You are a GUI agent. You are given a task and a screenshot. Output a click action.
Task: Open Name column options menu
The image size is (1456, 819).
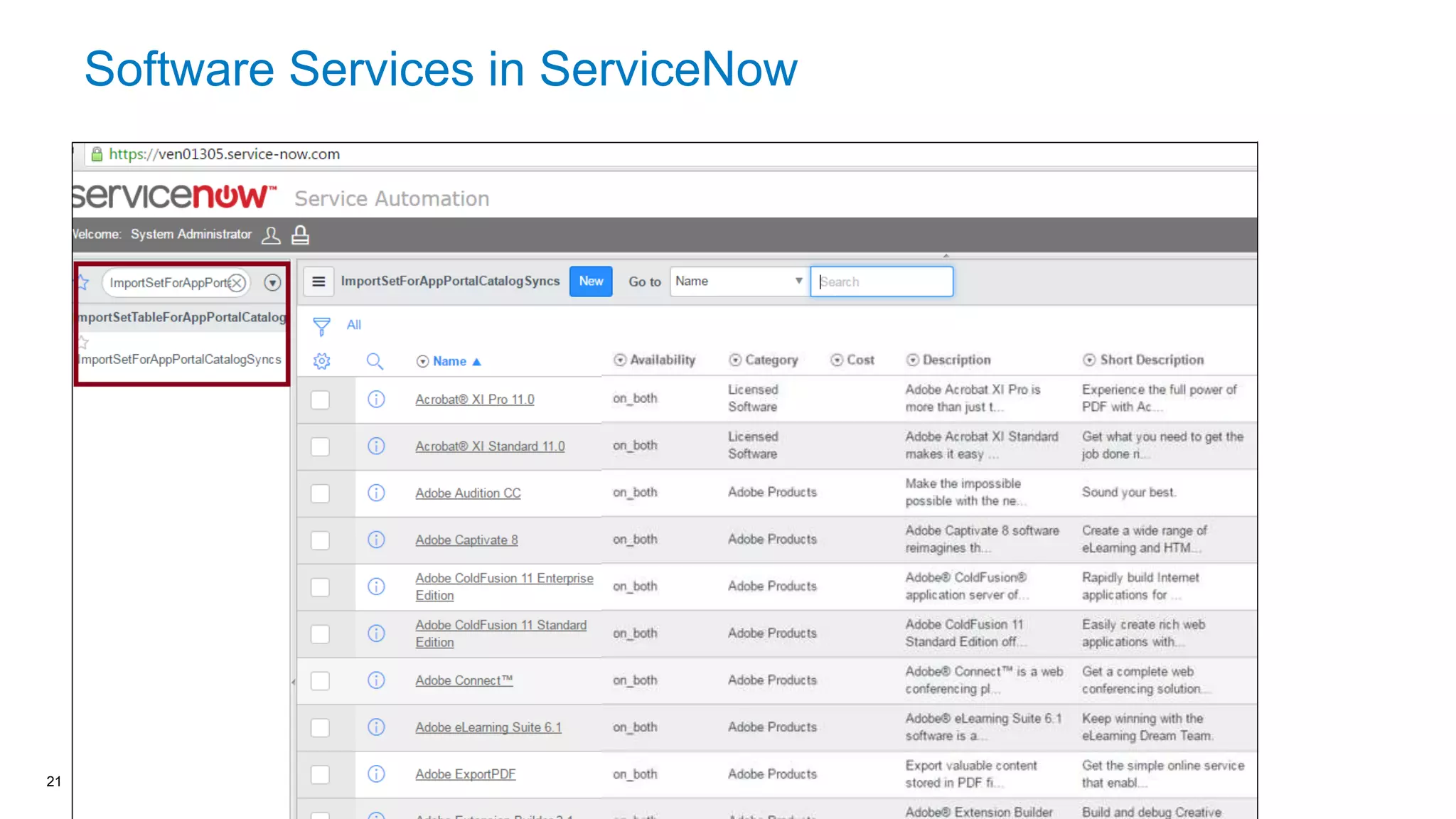tap(422, 361)
